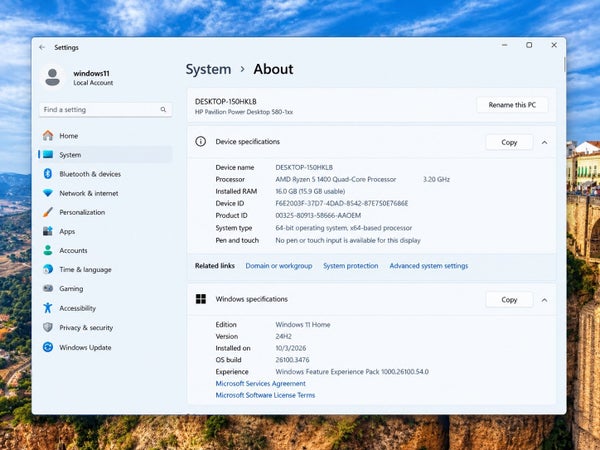Open Windows Update label
The image size is (600, 450).
(85, 347)
